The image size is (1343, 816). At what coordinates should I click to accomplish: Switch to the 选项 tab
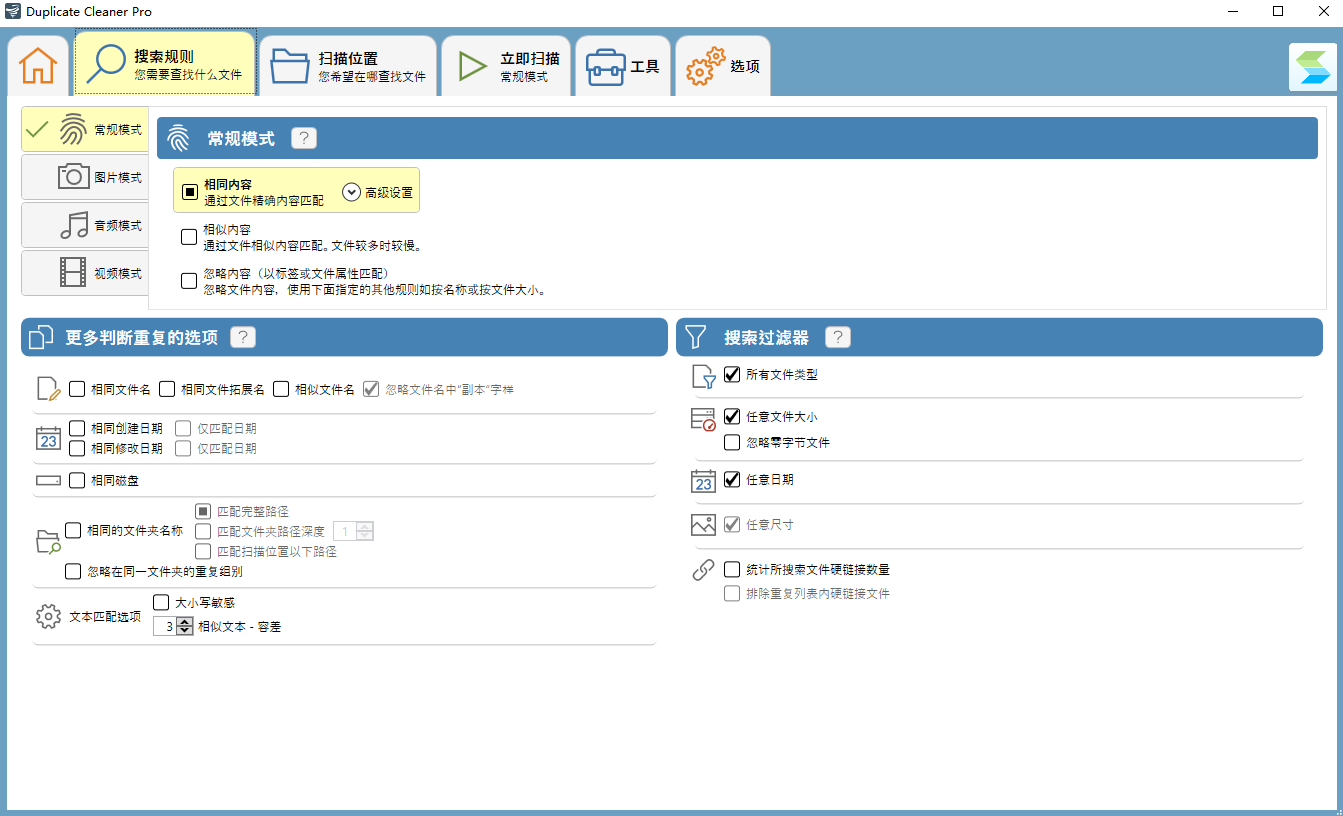pyautogui.click(x=723, y=66)
